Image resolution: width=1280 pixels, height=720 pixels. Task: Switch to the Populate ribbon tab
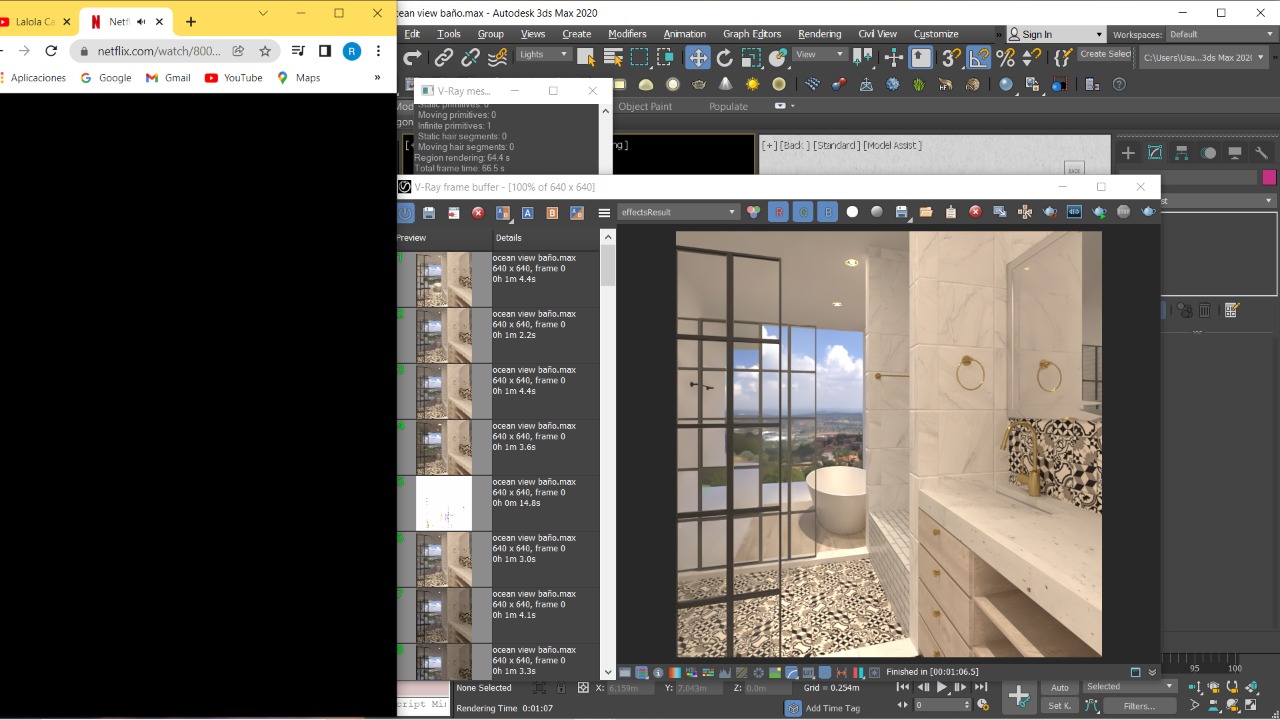728,106
